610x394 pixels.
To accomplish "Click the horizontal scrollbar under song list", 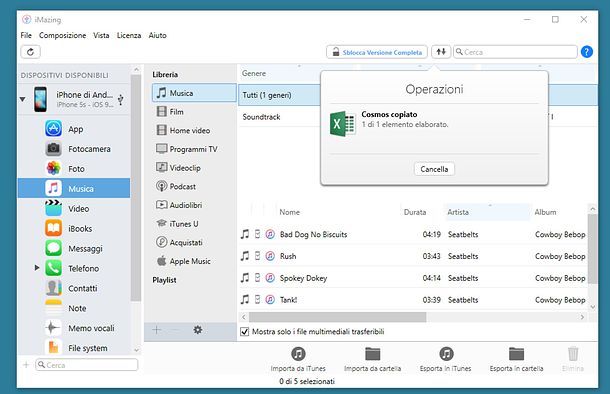I will [337, 317].
